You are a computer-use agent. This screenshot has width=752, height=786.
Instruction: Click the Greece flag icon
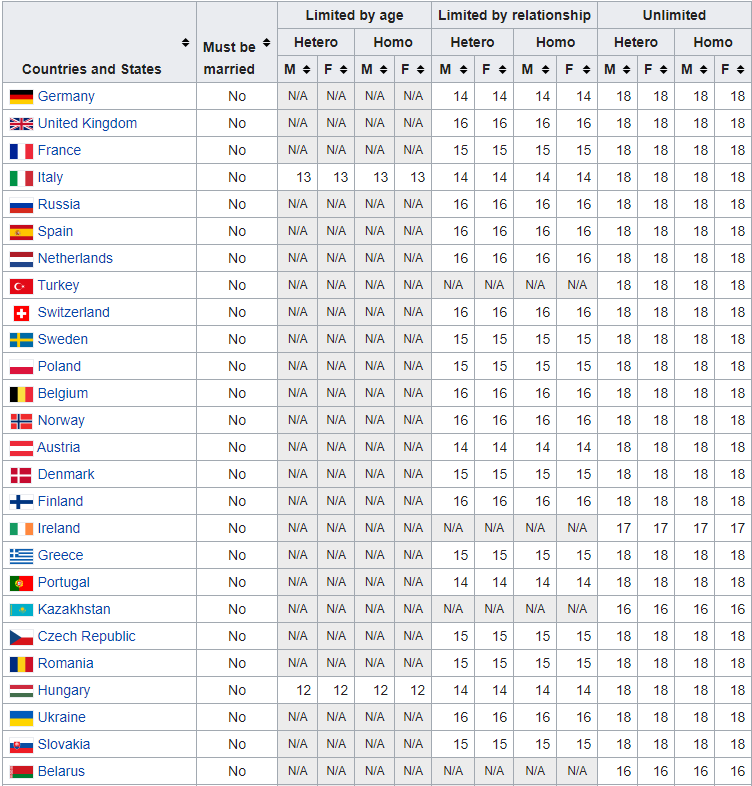click(x=21, y=556)
